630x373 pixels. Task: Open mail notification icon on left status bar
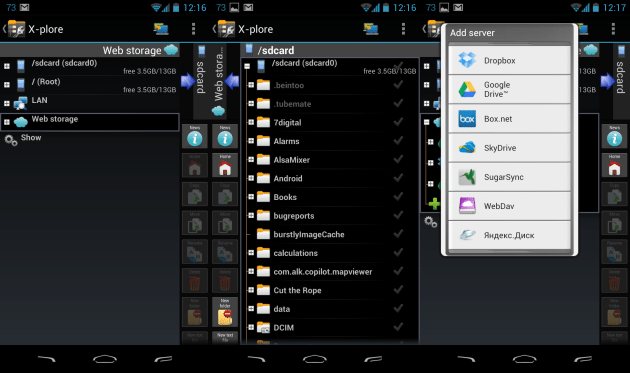coord(25,7)
